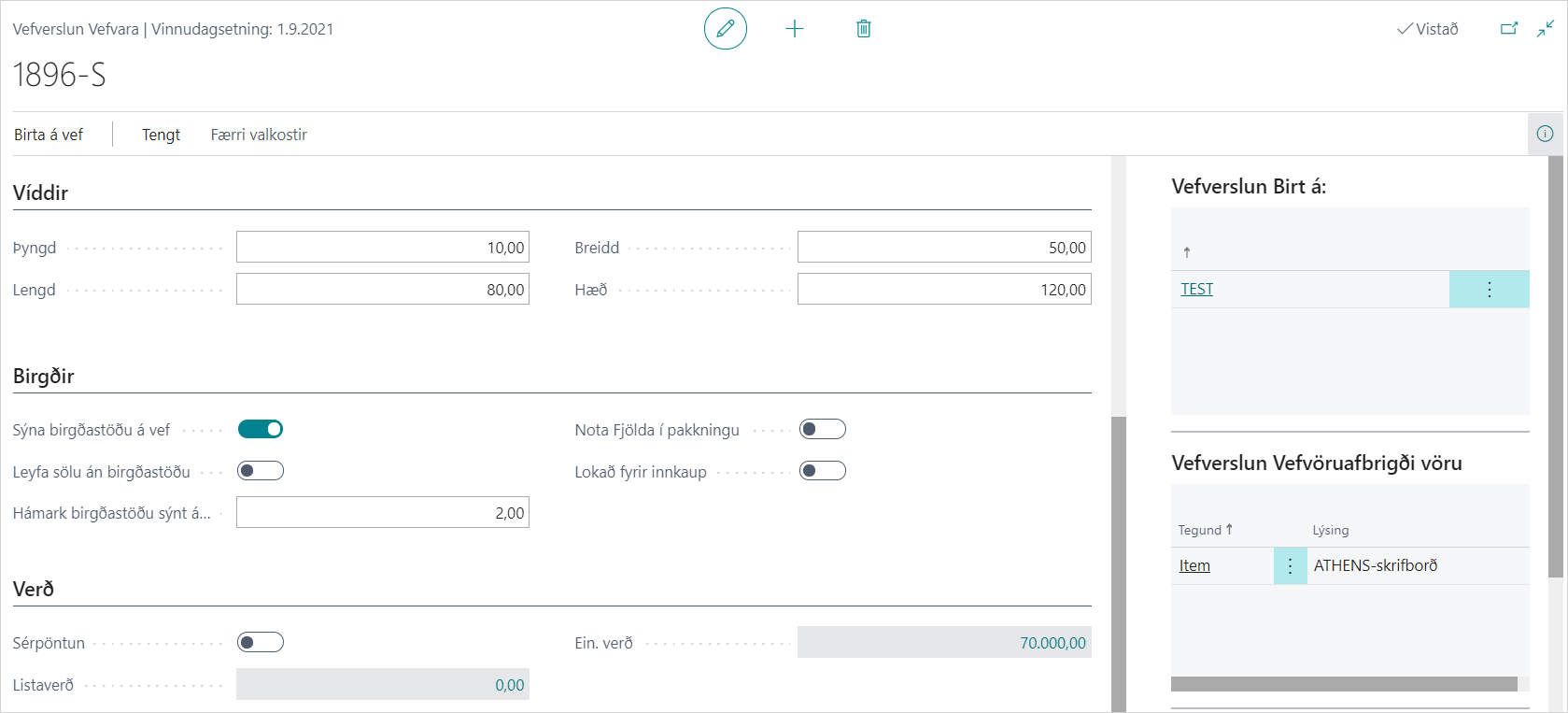The height and width of the screenshot is (713, 1568).
Task: Click the collapse page arrows icon
Action: (x=1546, y=29)
